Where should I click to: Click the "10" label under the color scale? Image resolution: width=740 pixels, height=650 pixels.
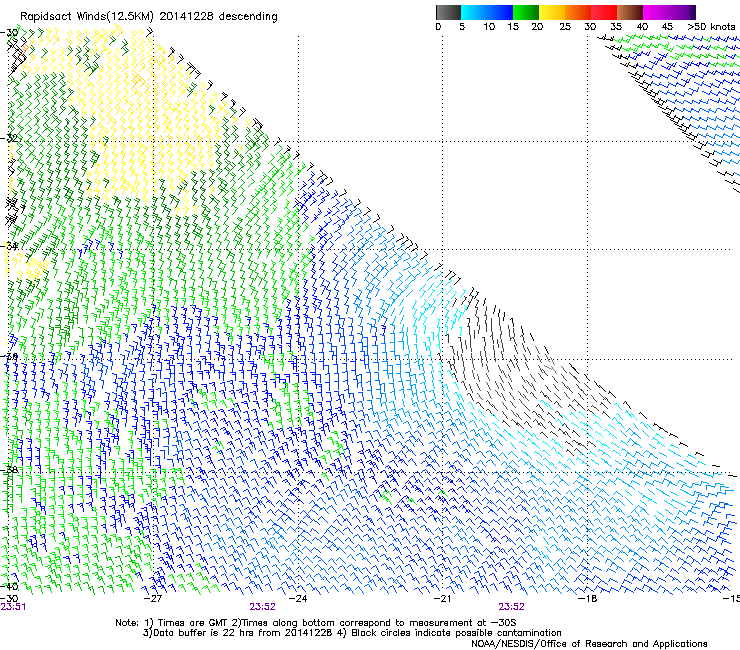(x=489, y=27)
